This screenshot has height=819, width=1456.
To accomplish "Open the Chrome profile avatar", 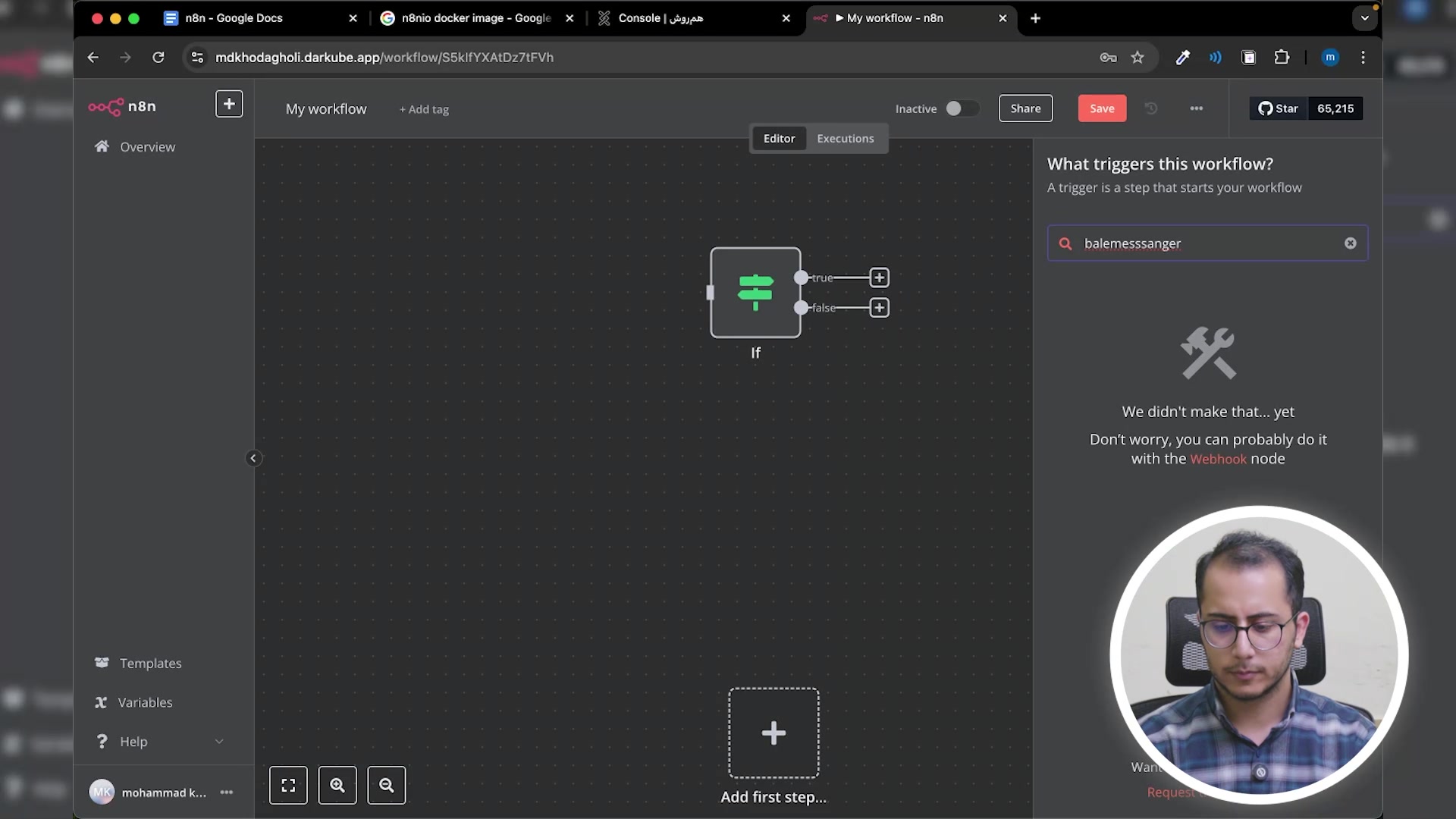I will click(x=1330, y=57).
